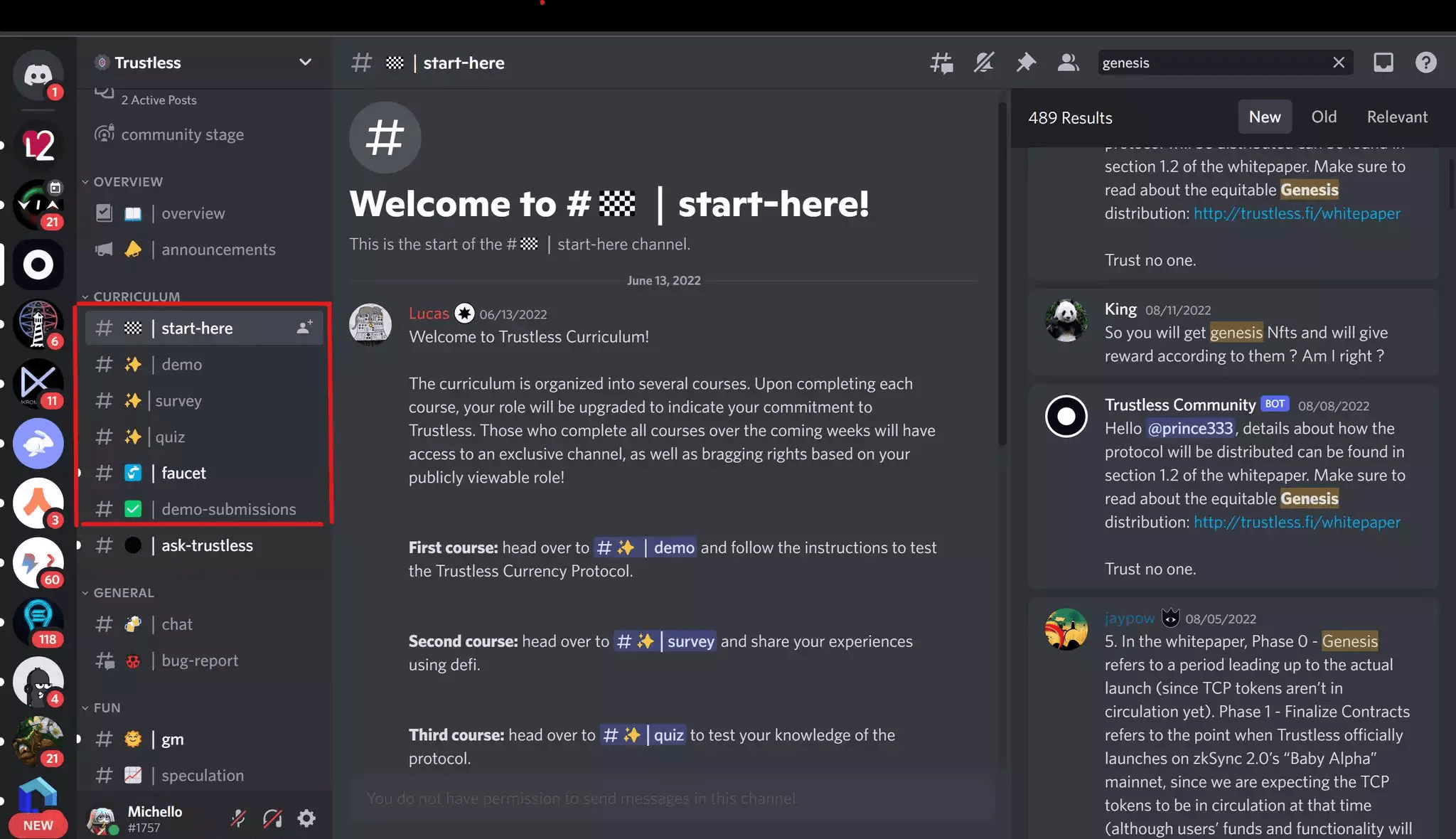Clear the genesis search with X
The image size is (1456, 839).
(1339, 63)
